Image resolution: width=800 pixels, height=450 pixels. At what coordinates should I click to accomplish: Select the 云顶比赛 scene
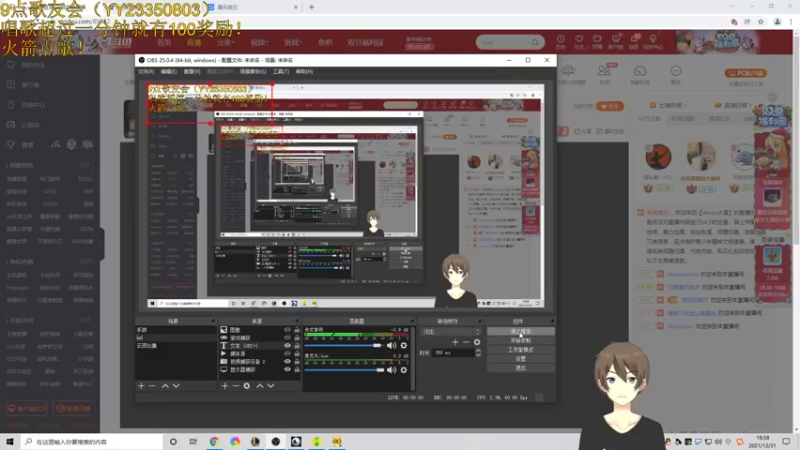click(176, 345)
